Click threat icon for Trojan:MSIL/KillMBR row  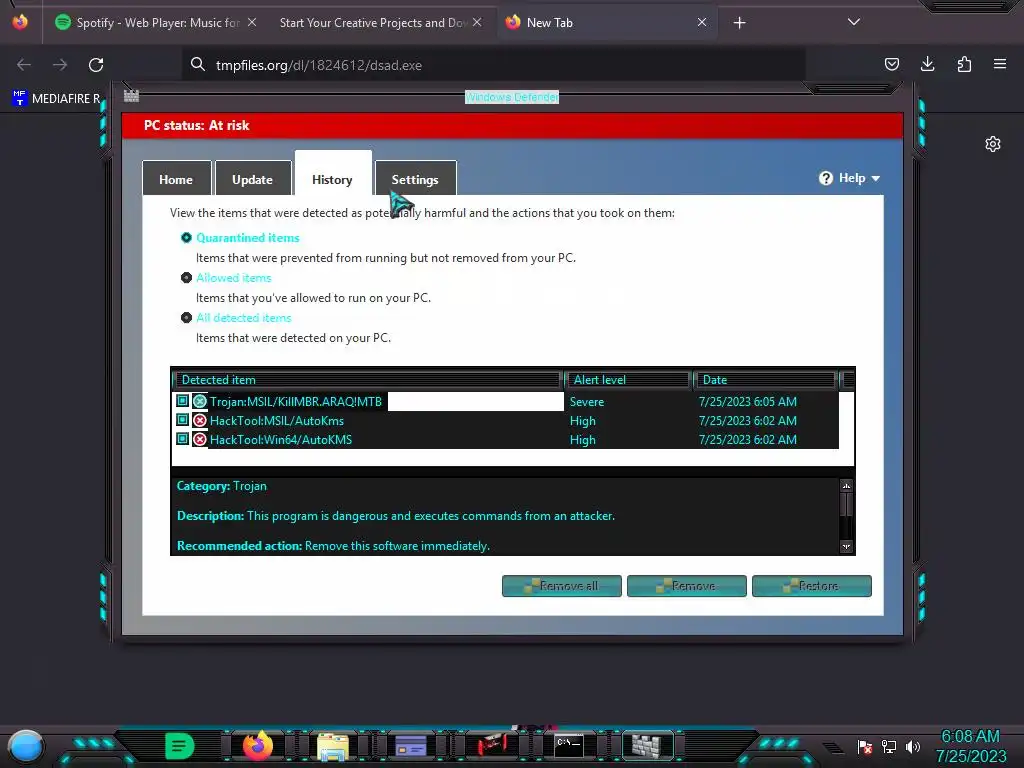200,401
